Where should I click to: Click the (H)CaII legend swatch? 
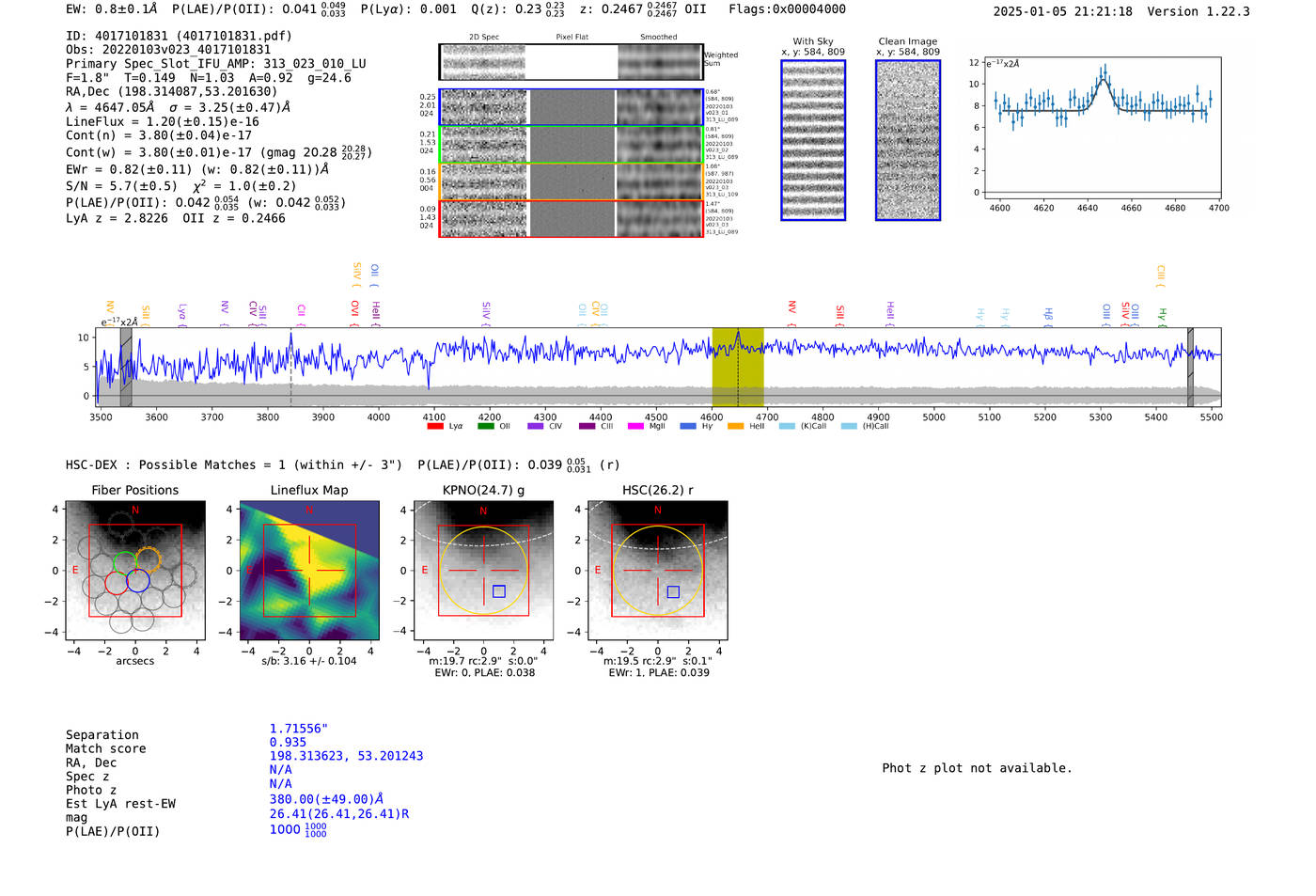click(849, 426)
